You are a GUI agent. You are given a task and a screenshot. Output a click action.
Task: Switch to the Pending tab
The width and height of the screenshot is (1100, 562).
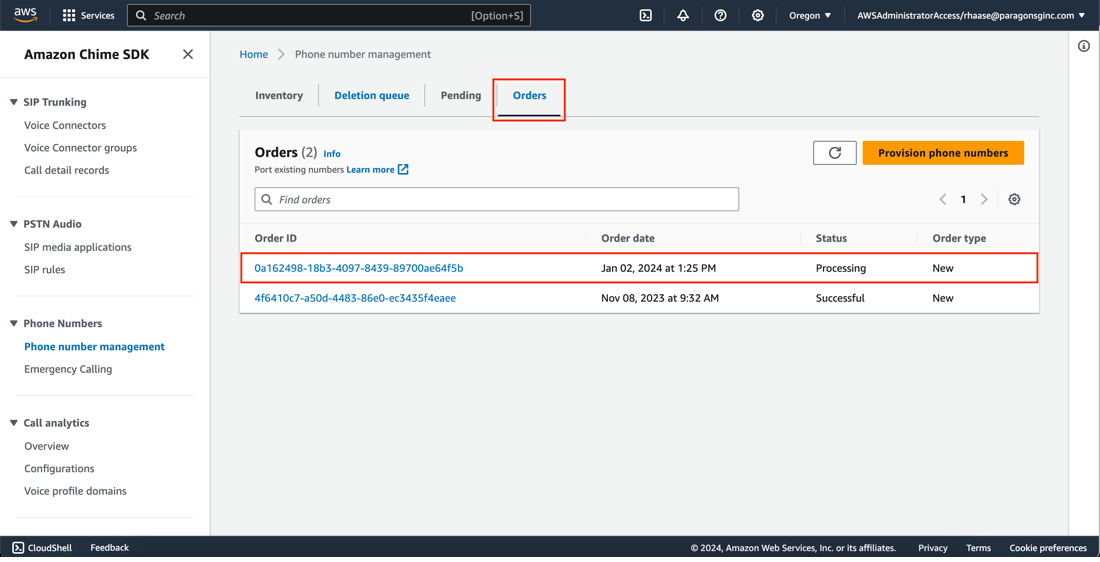click(x=461, y=95)
